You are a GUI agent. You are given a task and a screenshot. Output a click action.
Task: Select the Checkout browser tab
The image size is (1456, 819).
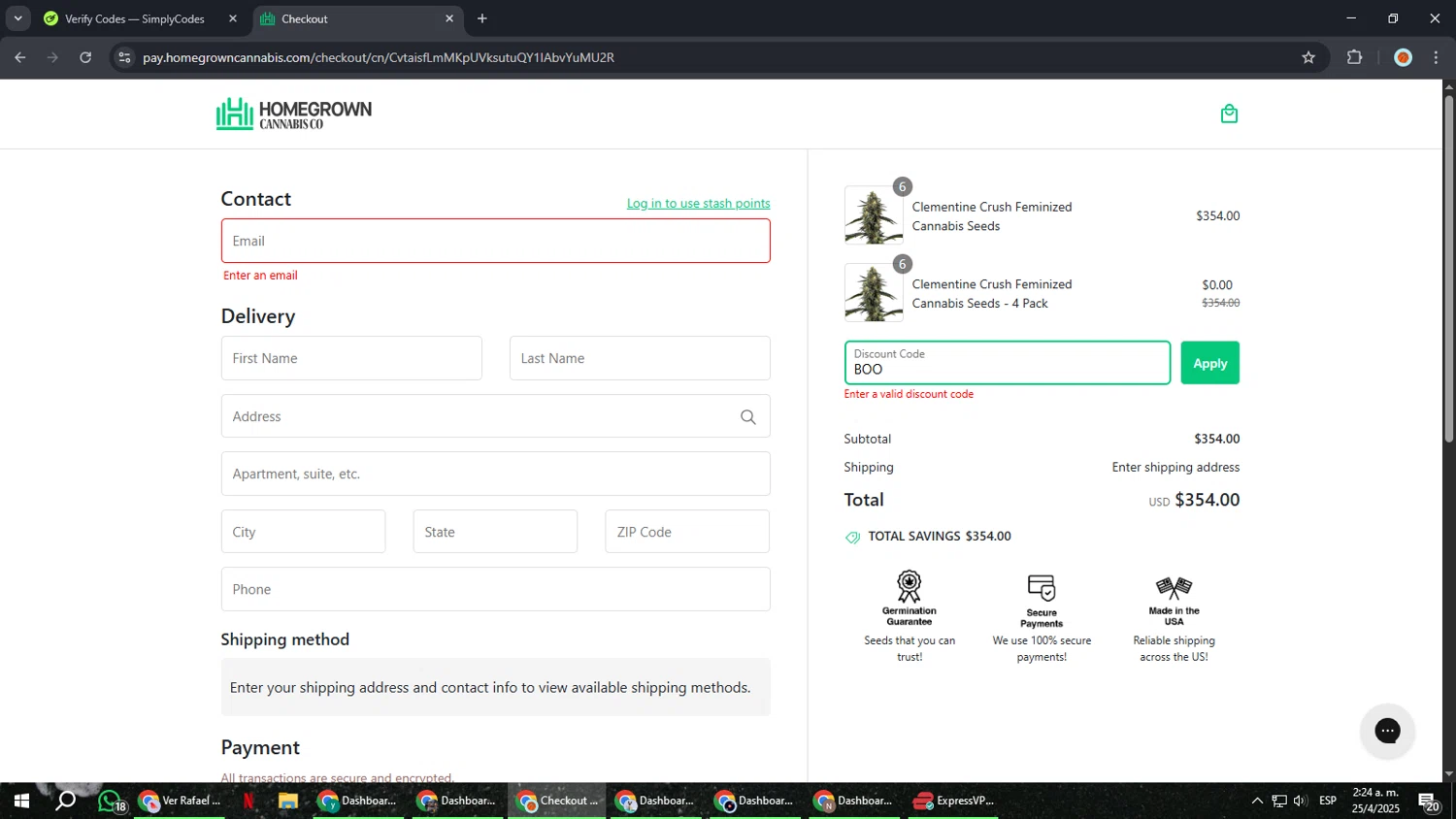355,18
